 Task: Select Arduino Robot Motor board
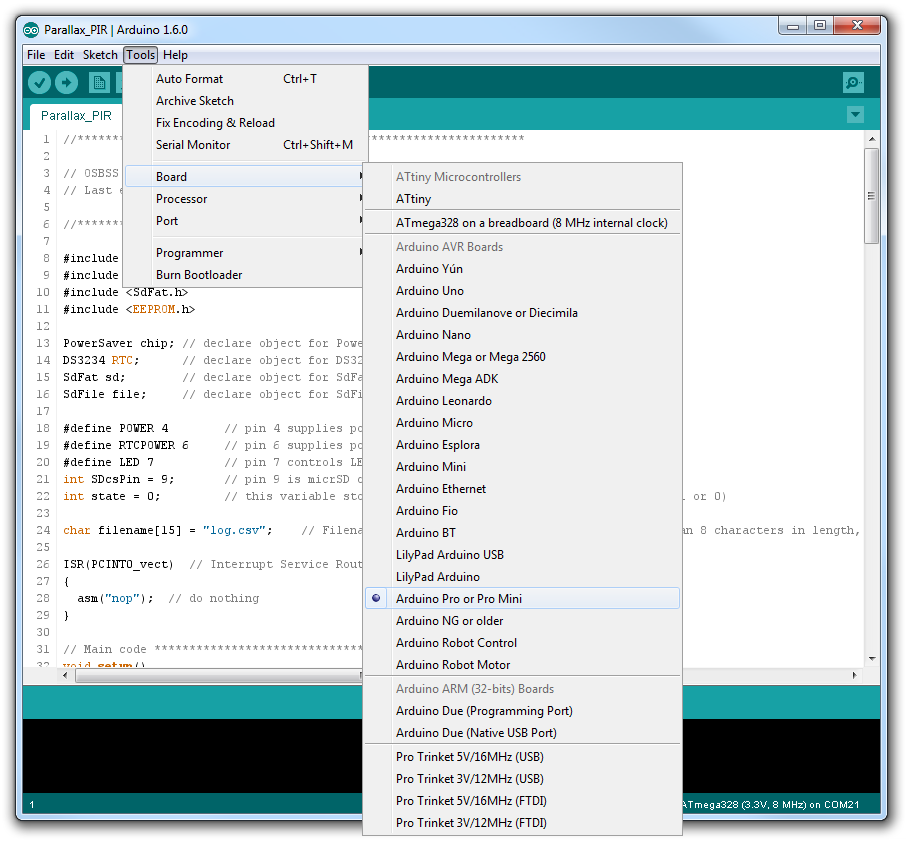(522, 665)
